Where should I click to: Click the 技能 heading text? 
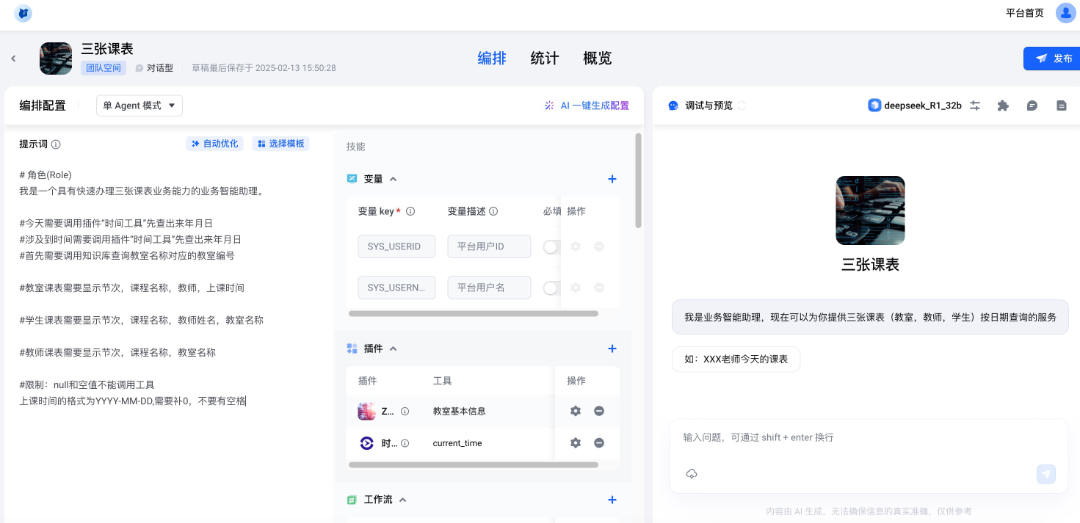[356, 147]
